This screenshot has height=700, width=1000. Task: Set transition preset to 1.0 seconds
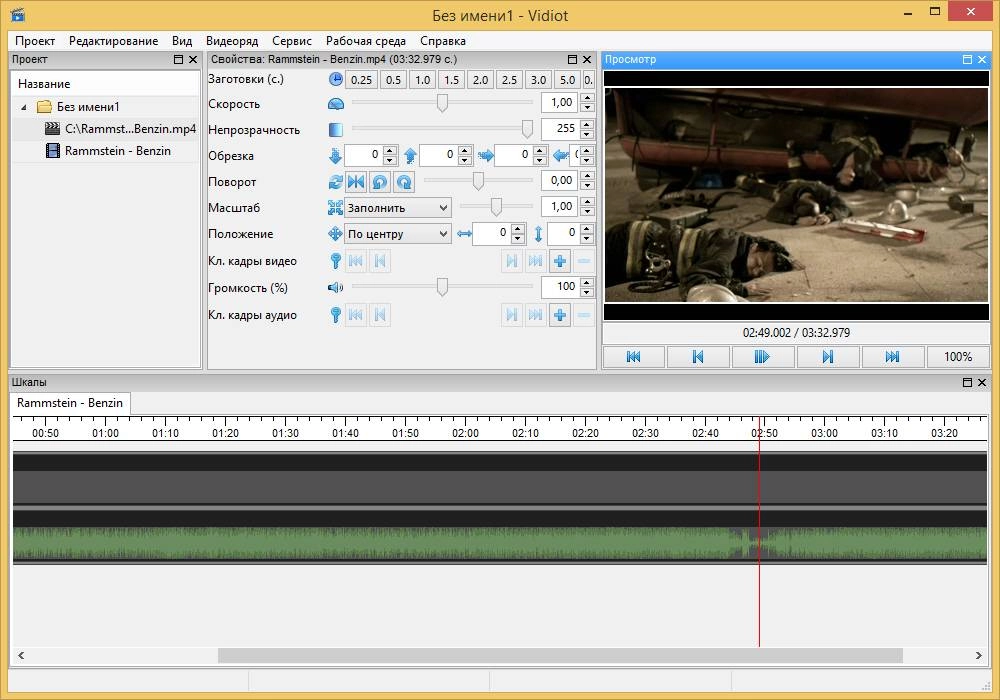(422, 80)
